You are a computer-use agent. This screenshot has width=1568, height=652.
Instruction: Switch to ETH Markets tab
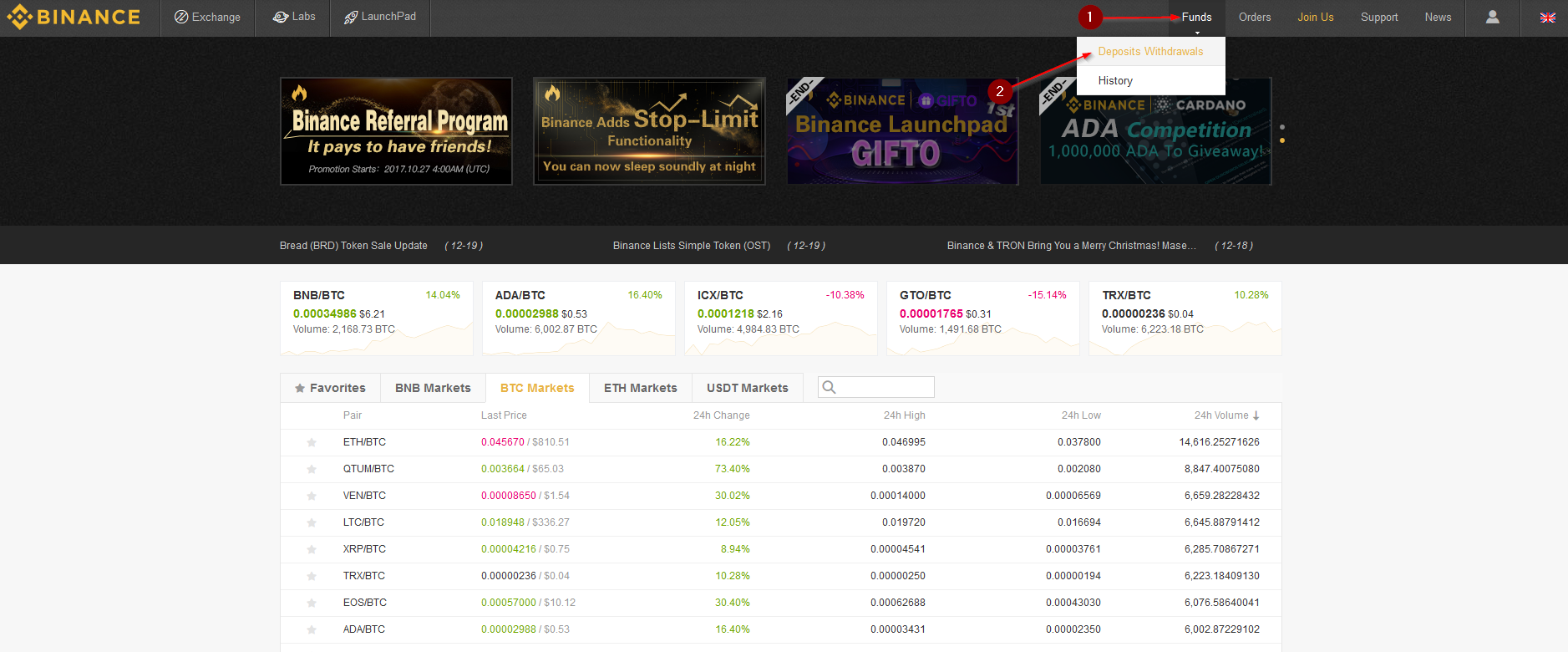coord(641,388)
